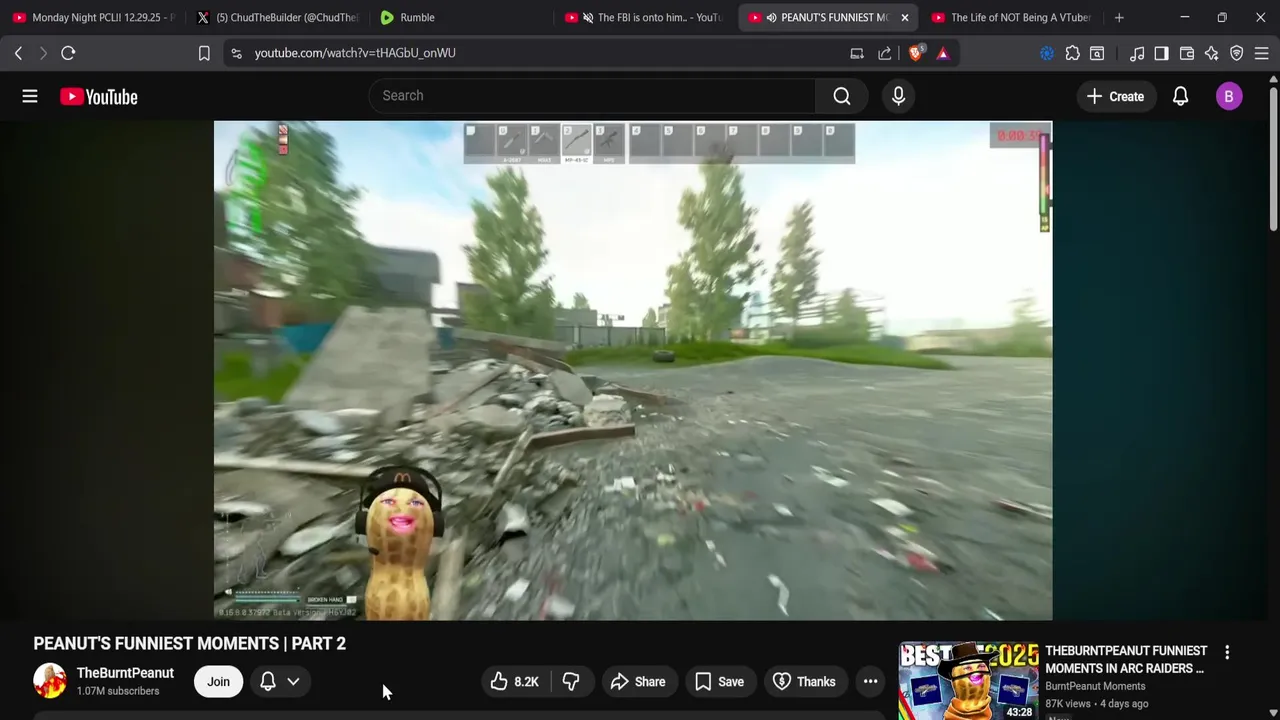Viewport: 1280px width, 720px height.
Task: Switch to The Life of NOT Being A VTuber tab
Action: click(x=1012, y=17)
